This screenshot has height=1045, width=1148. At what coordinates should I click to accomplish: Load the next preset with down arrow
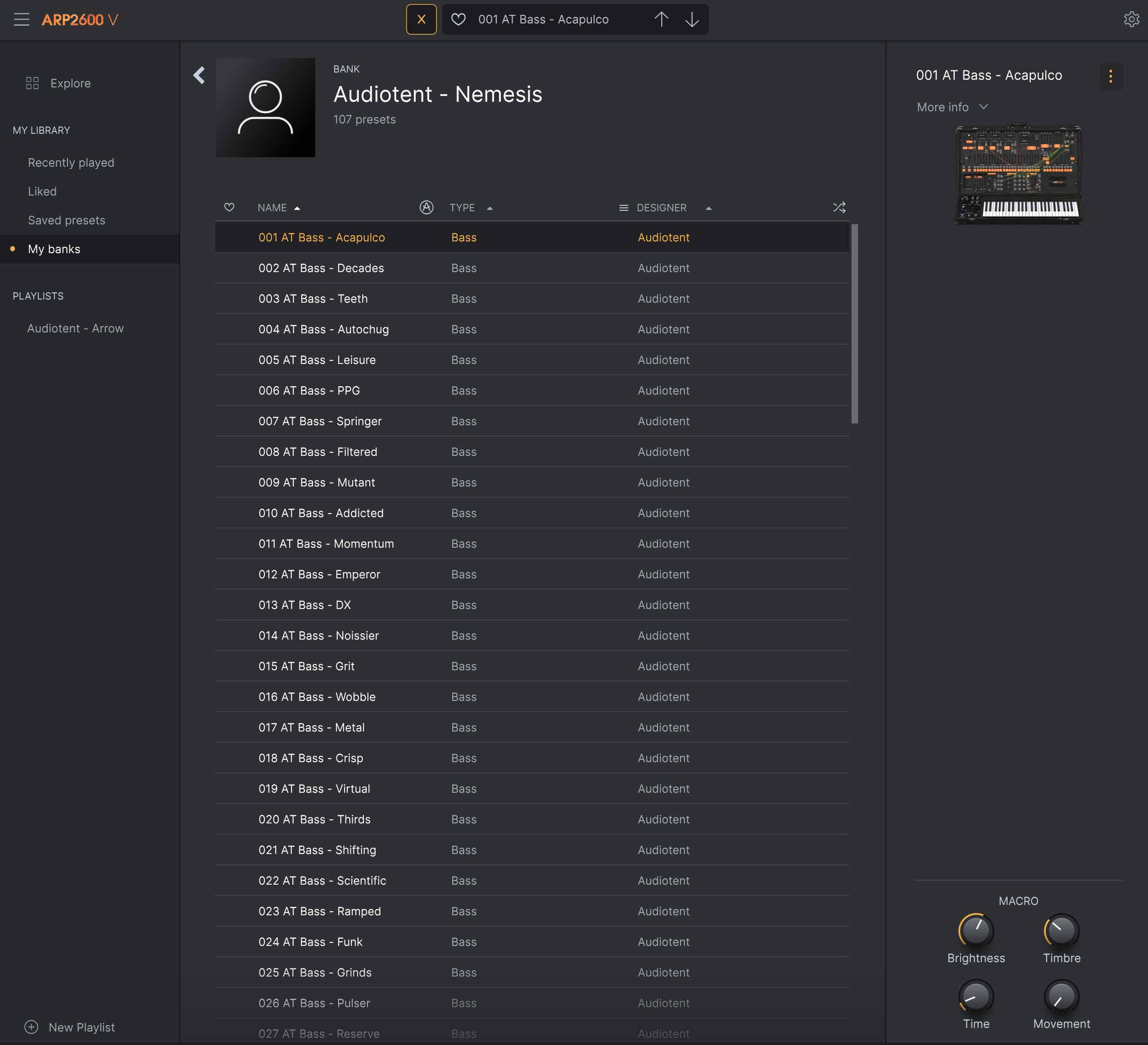[x=692, y=19]
